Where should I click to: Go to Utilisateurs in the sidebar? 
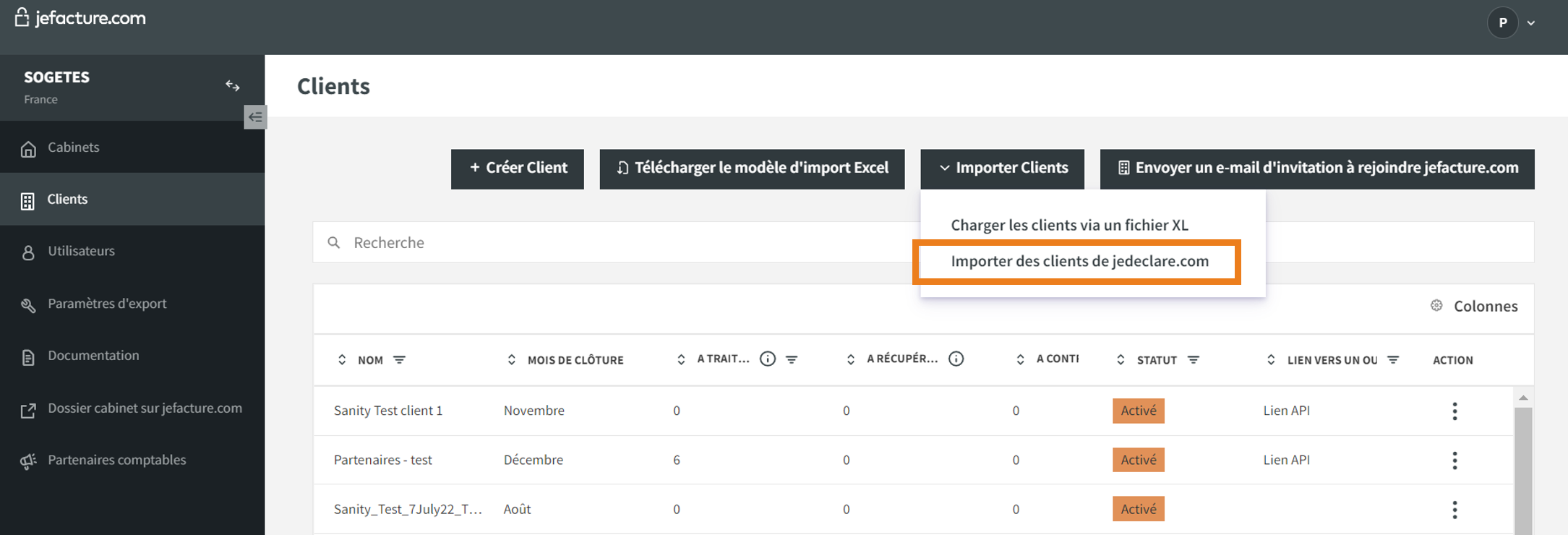coord(132,251)
